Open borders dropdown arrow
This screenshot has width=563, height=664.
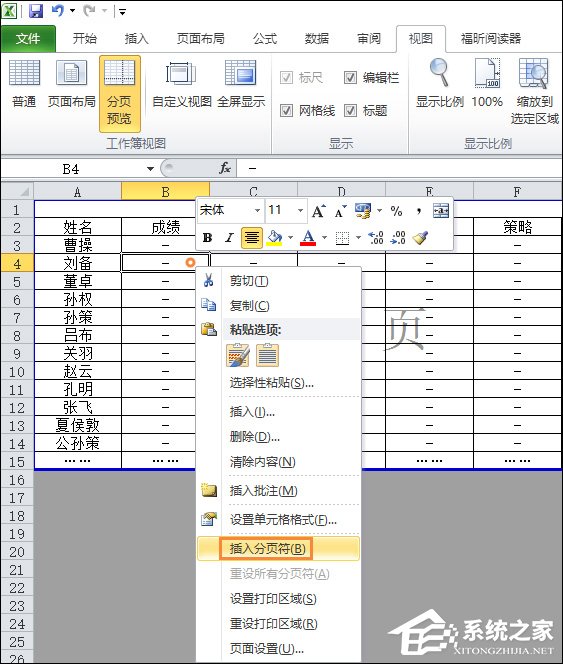[358, 238]
